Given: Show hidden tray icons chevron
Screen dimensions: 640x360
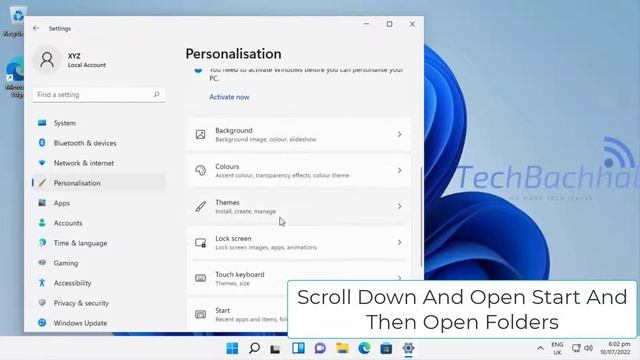Looking at the screenshot, I should [540, 348].
